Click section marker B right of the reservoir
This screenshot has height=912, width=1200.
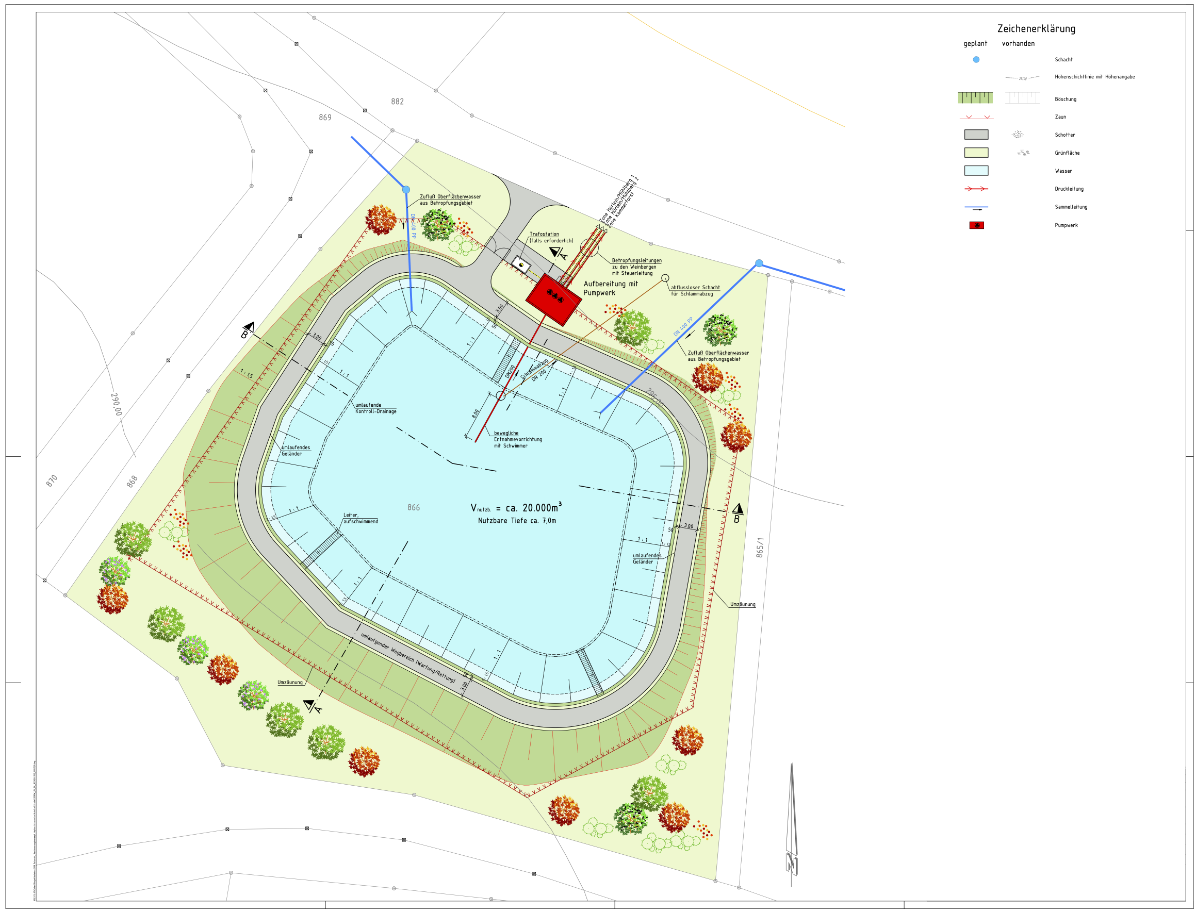[737, 512]
